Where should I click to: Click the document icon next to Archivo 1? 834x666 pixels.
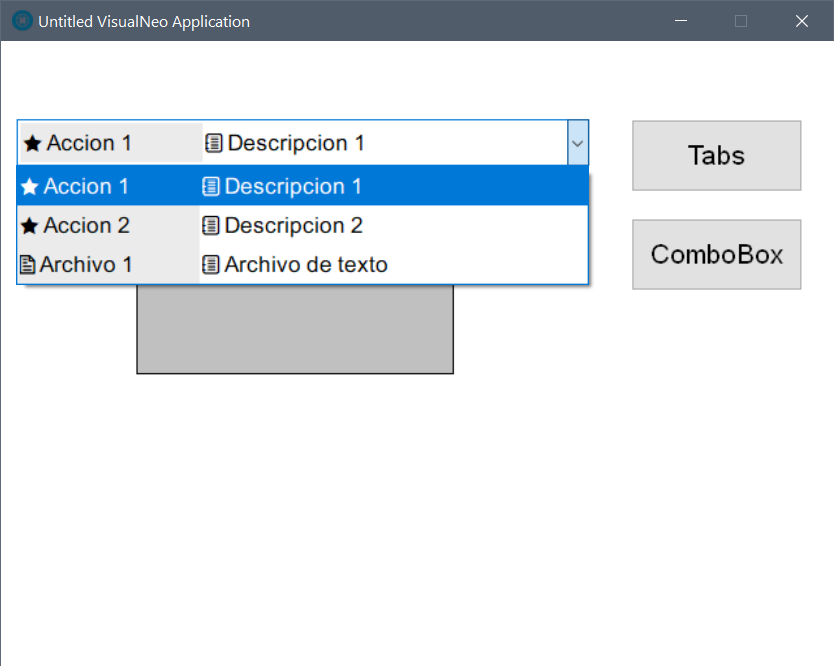[28, 265]
